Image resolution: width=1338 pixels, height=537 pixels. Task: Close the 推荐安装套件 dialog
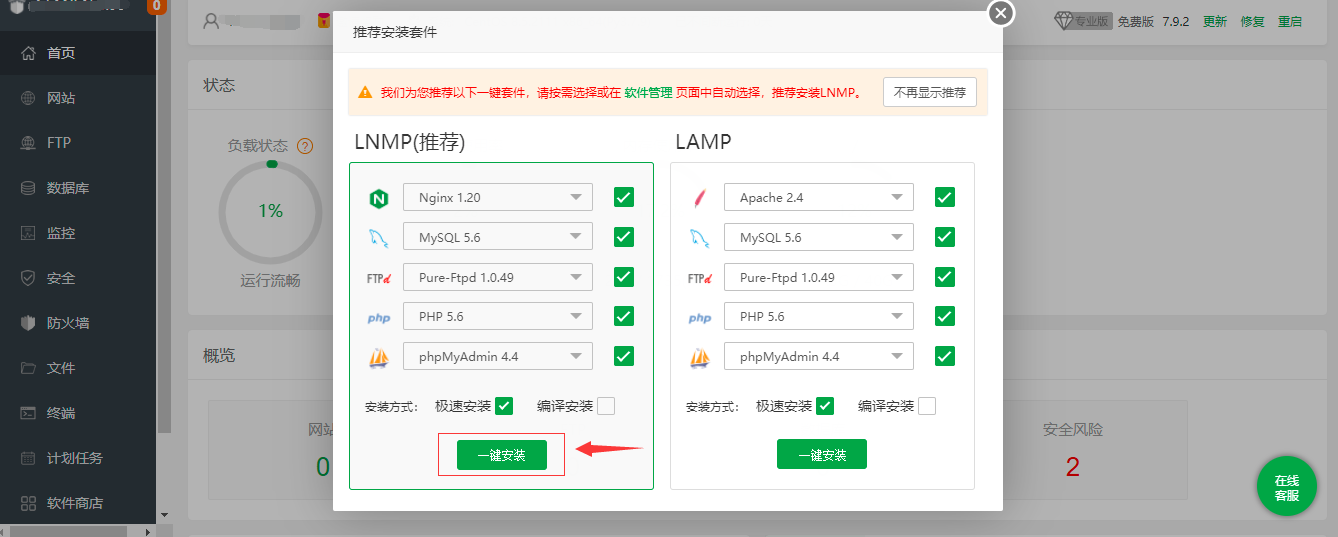tap(1001, 13)
